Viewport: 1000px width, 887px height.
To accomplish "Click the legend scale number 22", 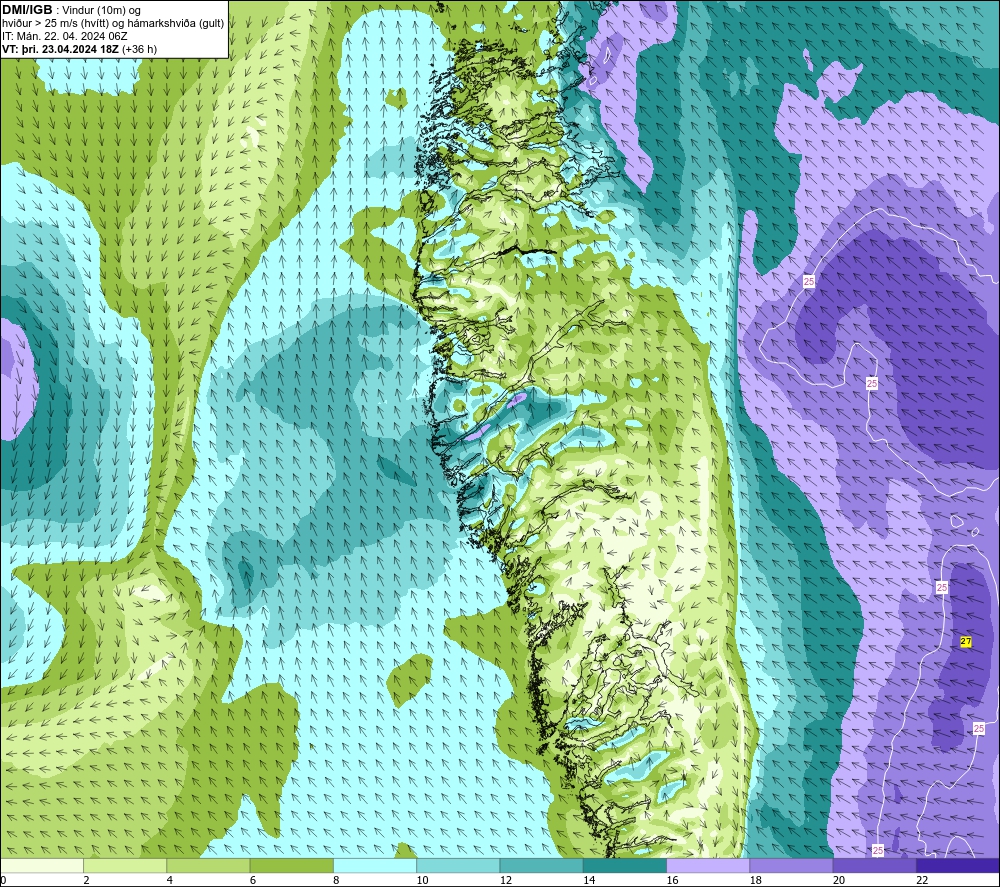I will point(922,880).
